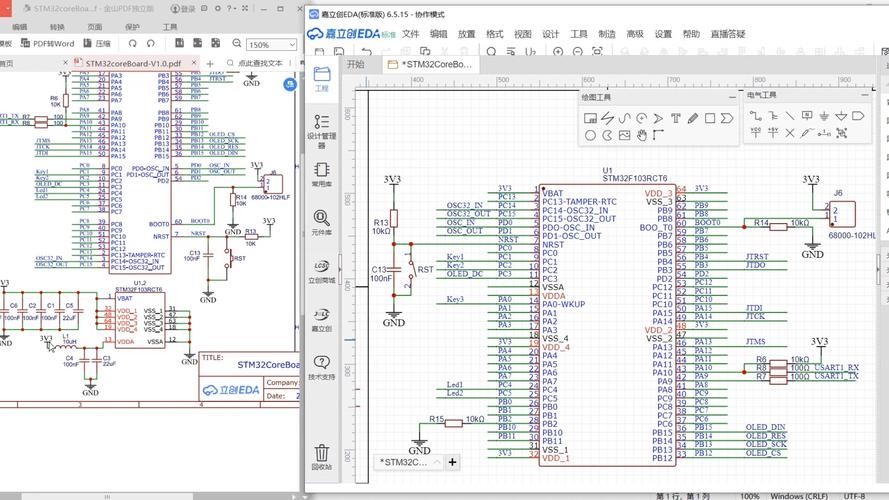Click Undo arrow in EDA toolbar
The image size is (889, 500).
click(x=367, y=52)
